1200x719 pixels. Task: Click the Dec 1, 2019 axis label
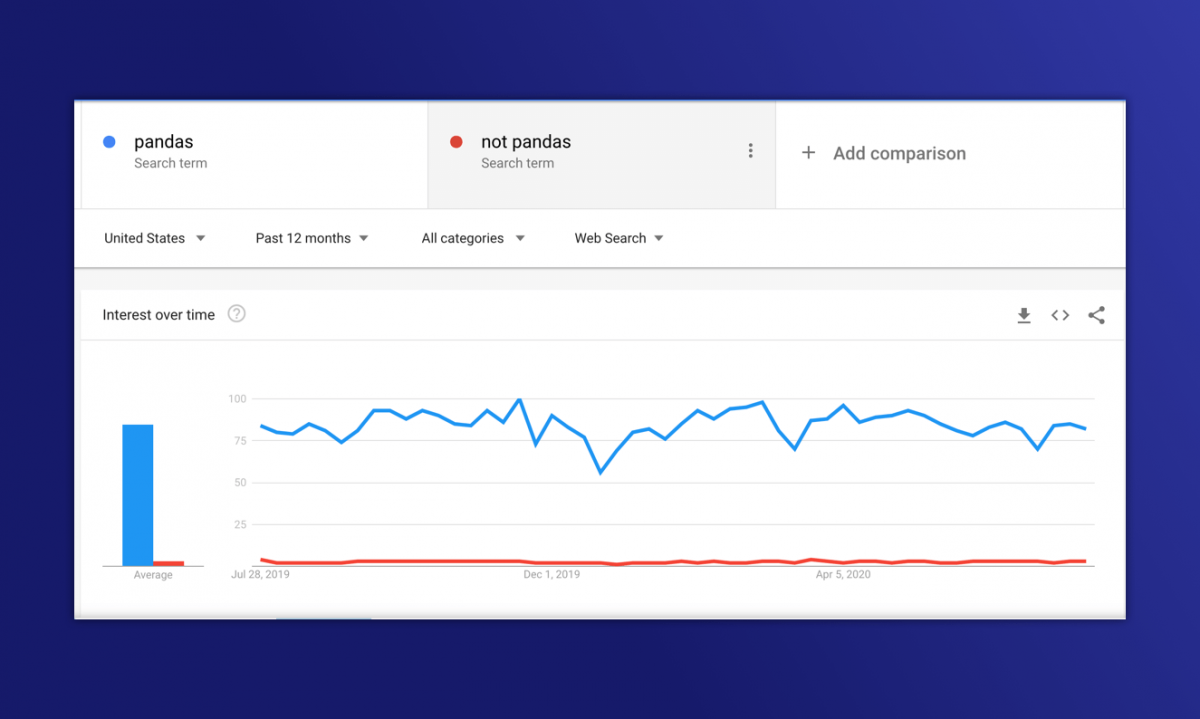(x=552, y=575)
